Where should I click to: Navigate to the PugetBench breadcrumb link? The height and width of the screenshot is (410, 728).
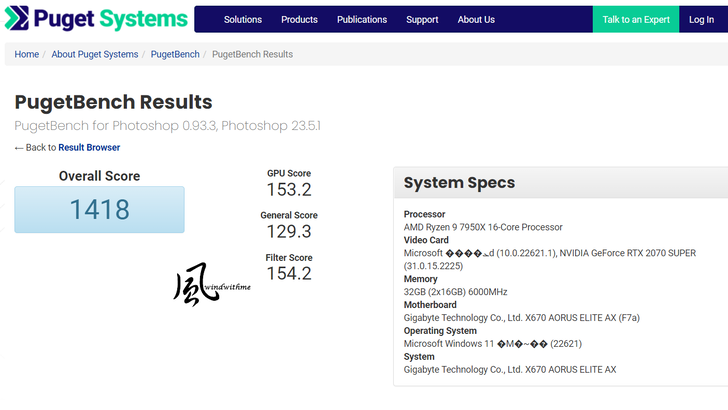[175, 54]
